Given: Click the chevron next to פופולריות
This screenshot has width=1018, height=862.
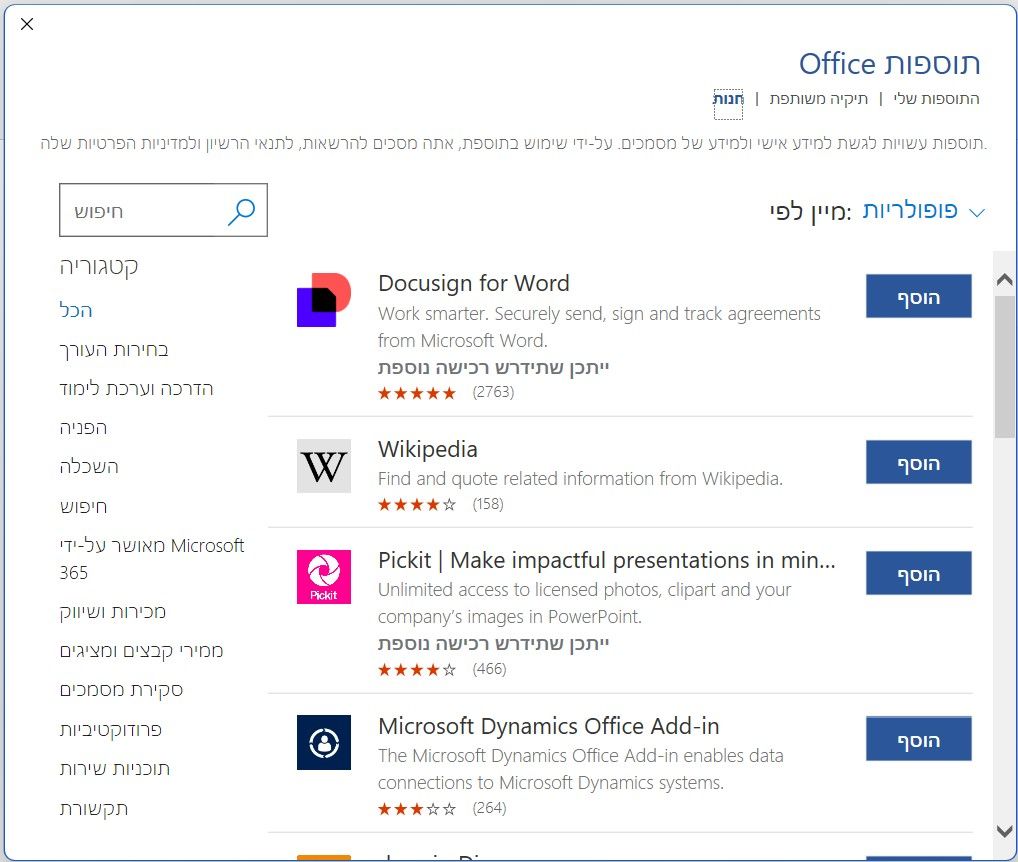Looking at the screenshot, I should tap(976, 212).
